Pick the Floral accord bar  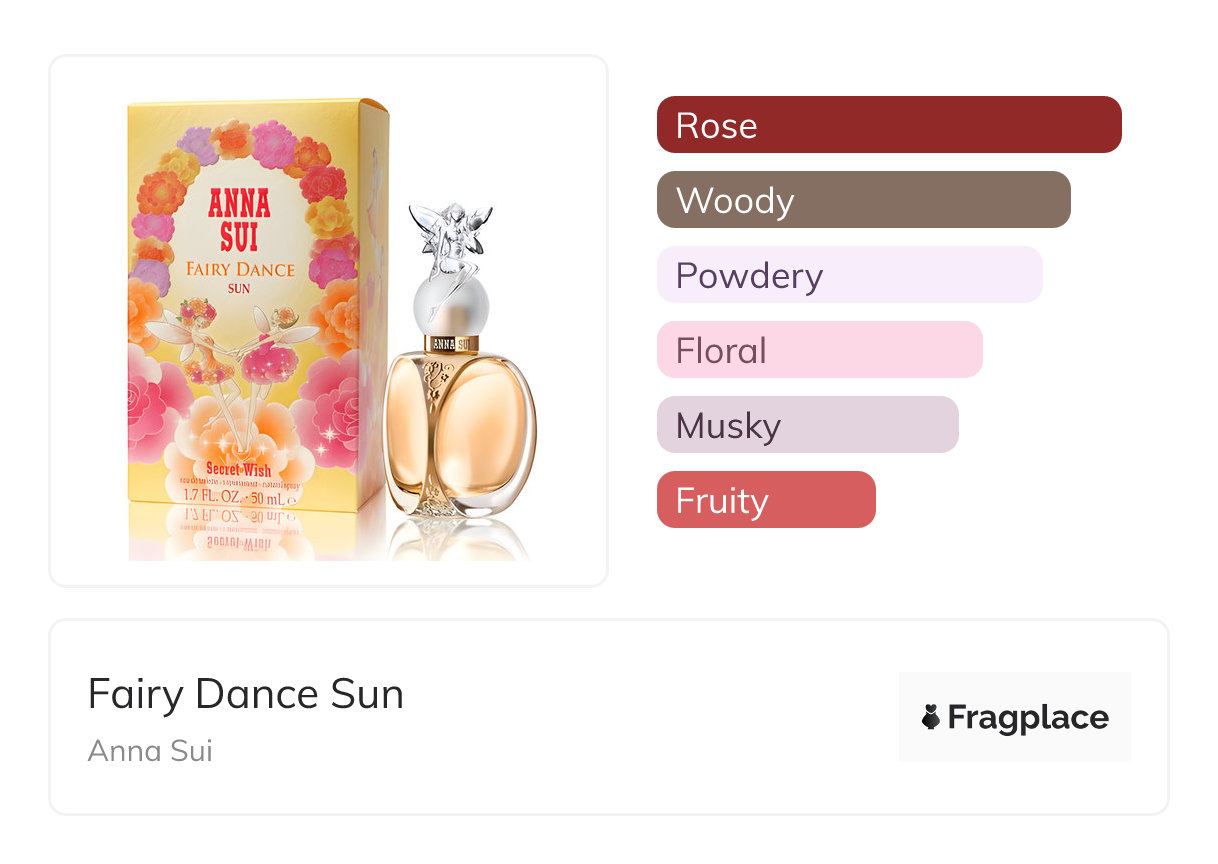coord(819,350)
